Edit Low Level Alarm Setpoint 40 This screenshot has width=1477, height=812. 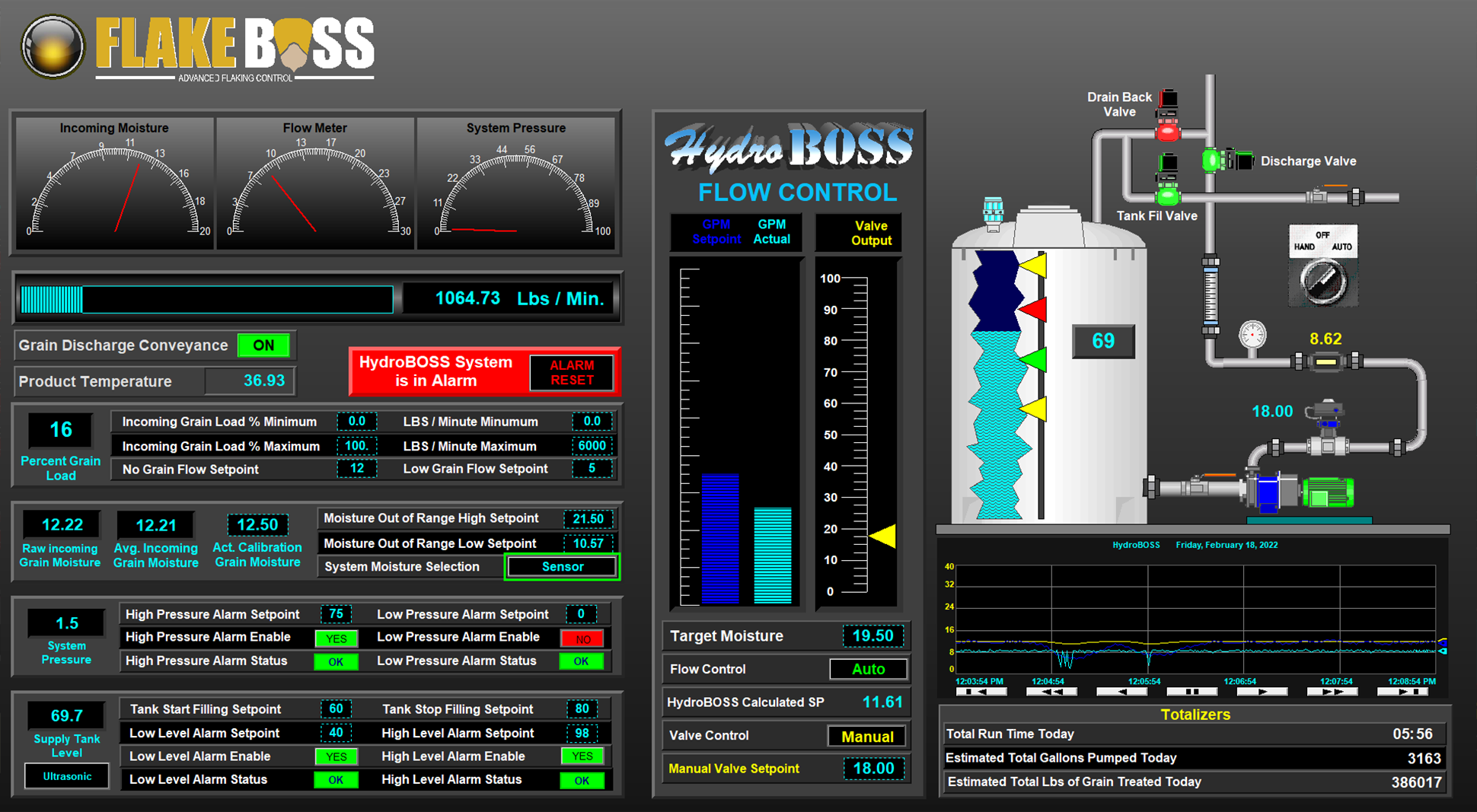[336, 733]
